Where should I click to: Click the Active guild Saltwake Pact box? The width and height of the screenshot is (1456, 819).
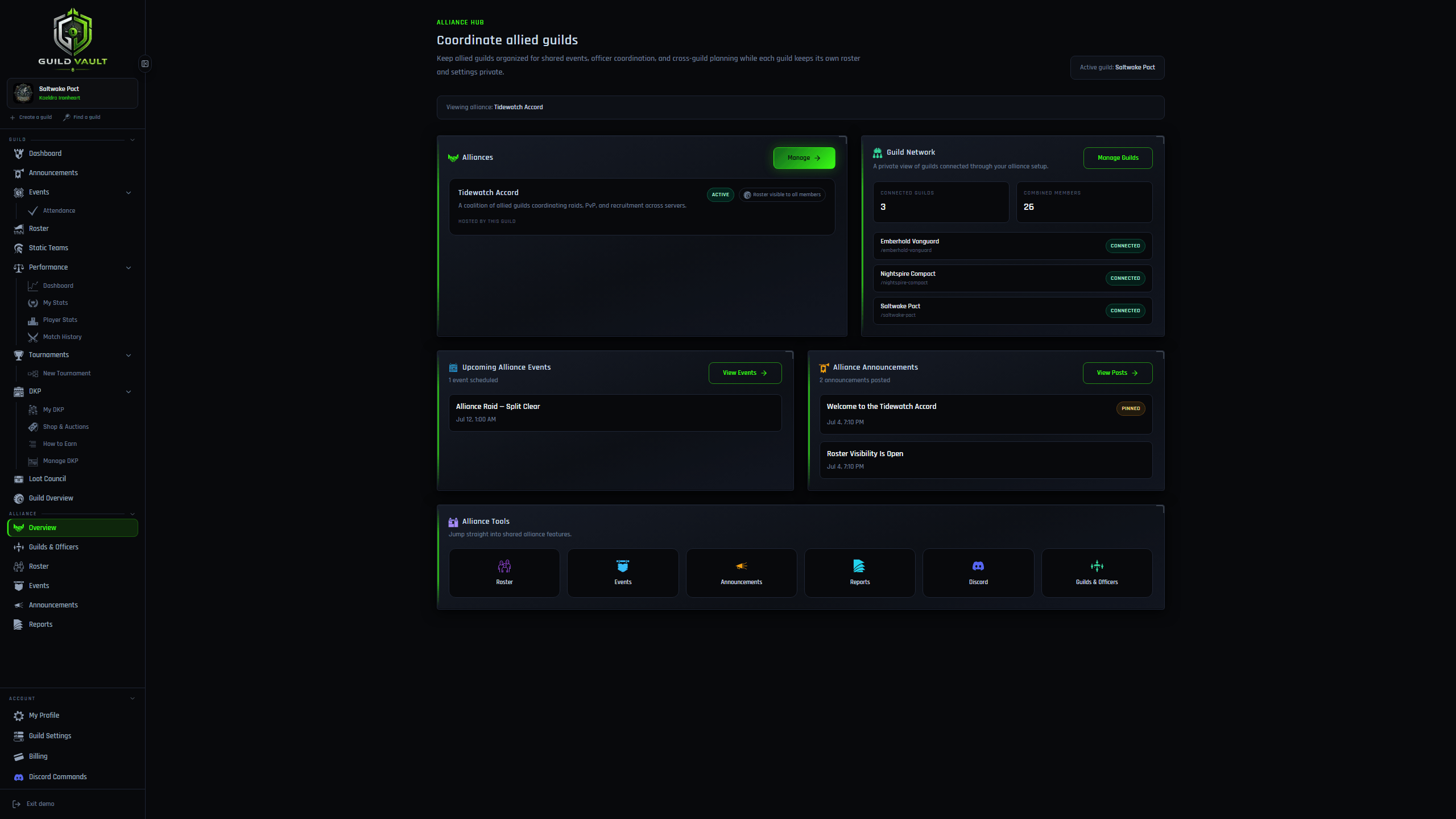coord(1118,68)
